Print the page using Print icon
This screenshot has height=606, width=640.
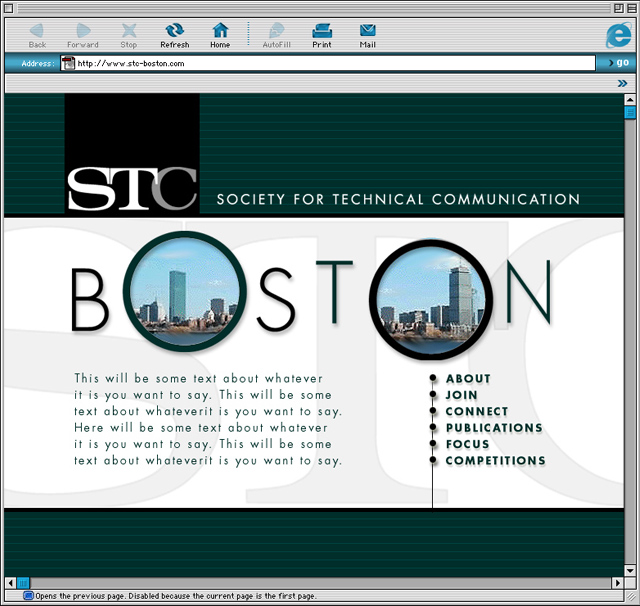coord(322,31)
